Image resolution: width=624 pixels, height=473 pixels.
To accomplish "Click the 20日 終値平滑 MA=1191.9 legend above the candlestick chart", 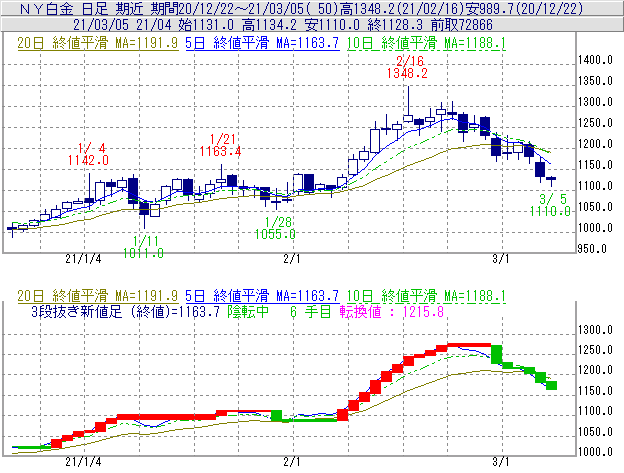I will 98,43.
